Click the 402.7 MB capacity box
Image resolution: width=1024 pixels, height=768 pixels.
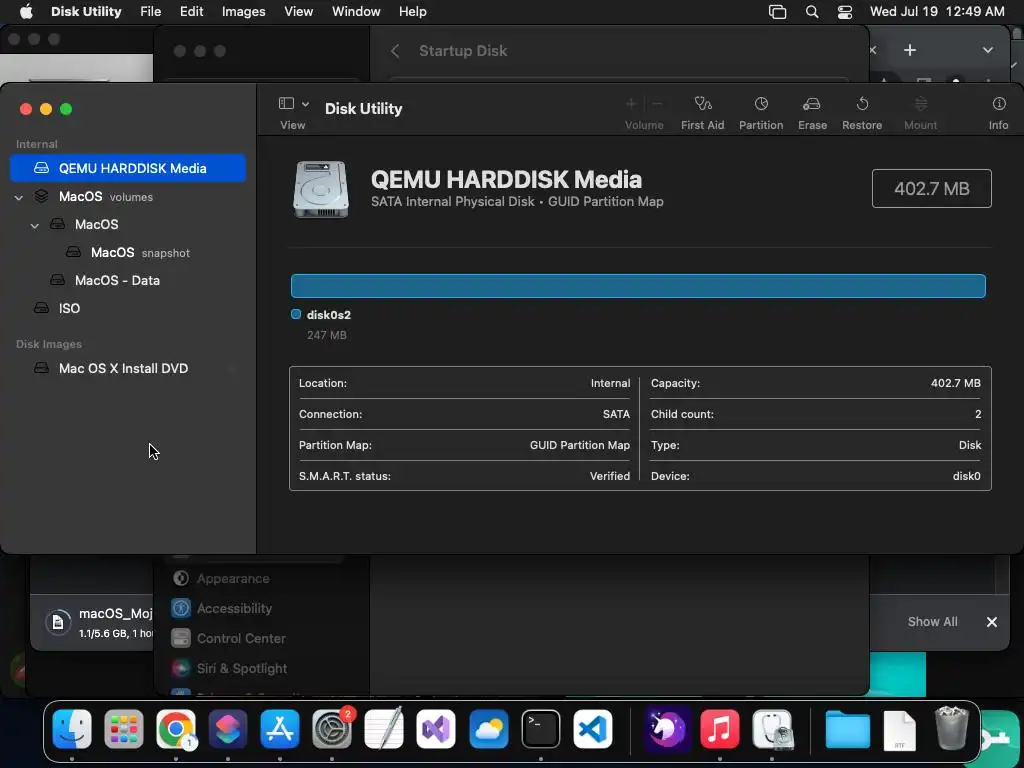coord(931,189)
